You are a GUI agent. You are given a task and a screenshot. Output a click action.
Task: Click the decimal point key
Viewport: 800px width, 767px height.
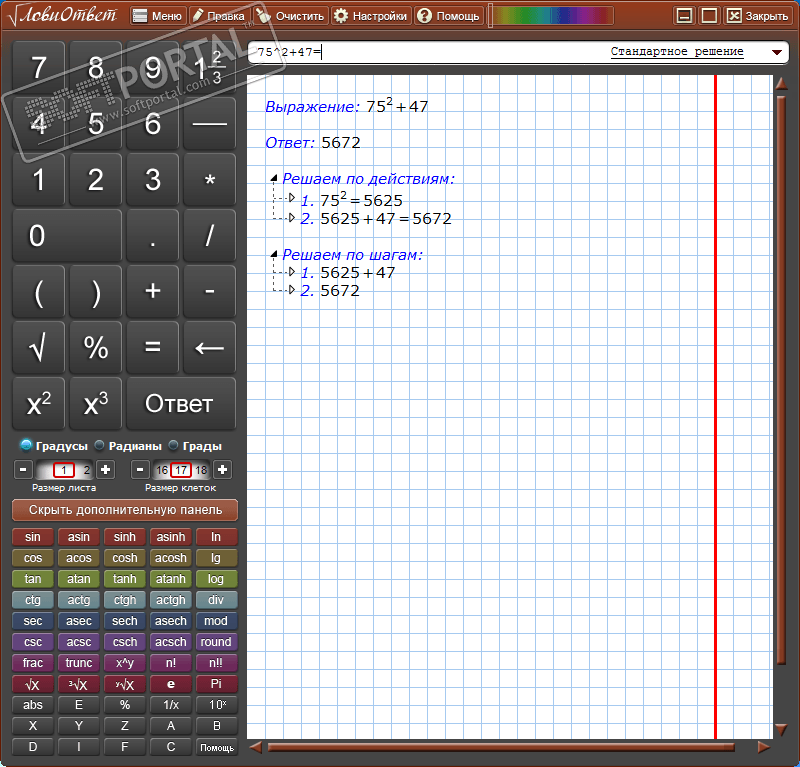153,236
